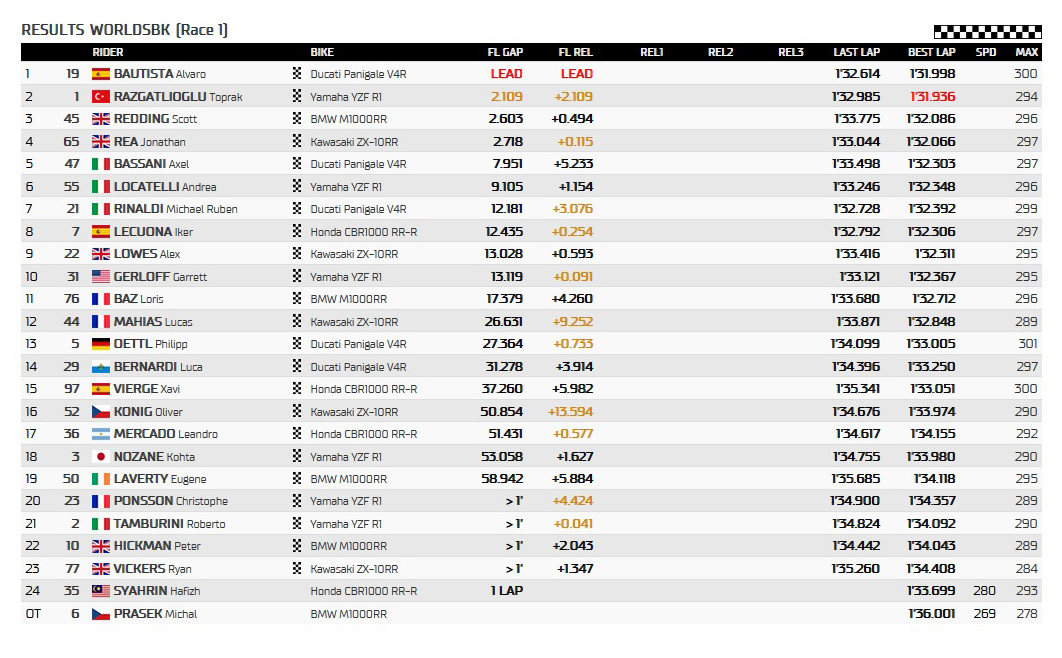This screenshot has width=1062, height=658.
Task: Click the Turkish flag beside Razgatlioglu
Action: pyautogui.click(x=100, y=97)
